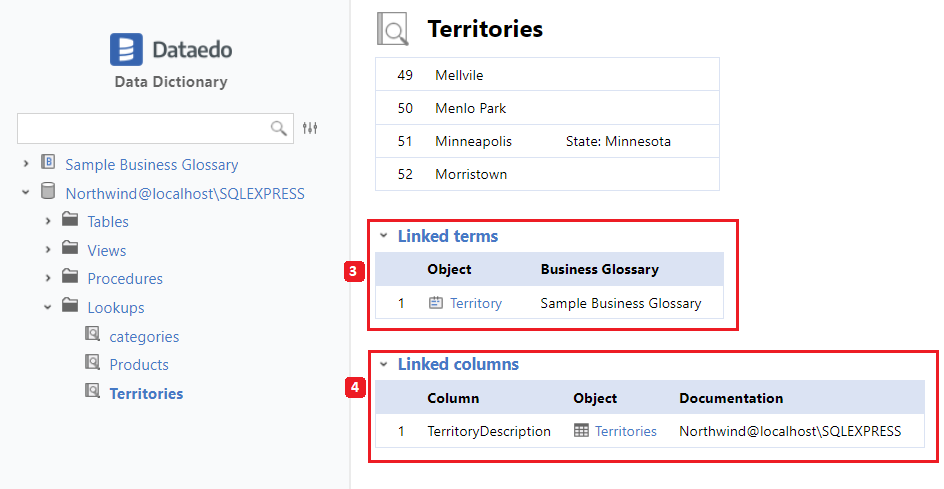
Task: Click the Sample Business Glossary book icon
Action: coord(48,164)
